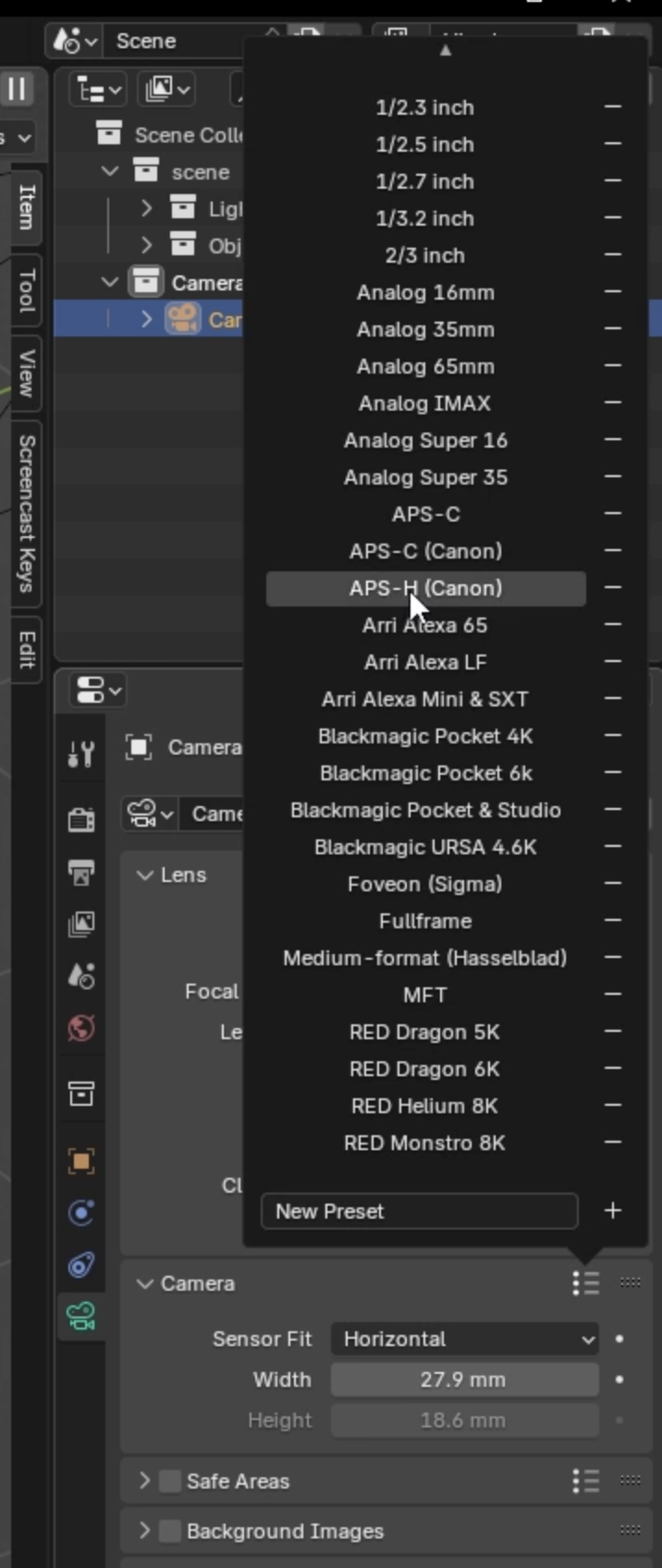Switch to the Item sidebar tab
The image size is (662, 1568).
pos(26,207)
